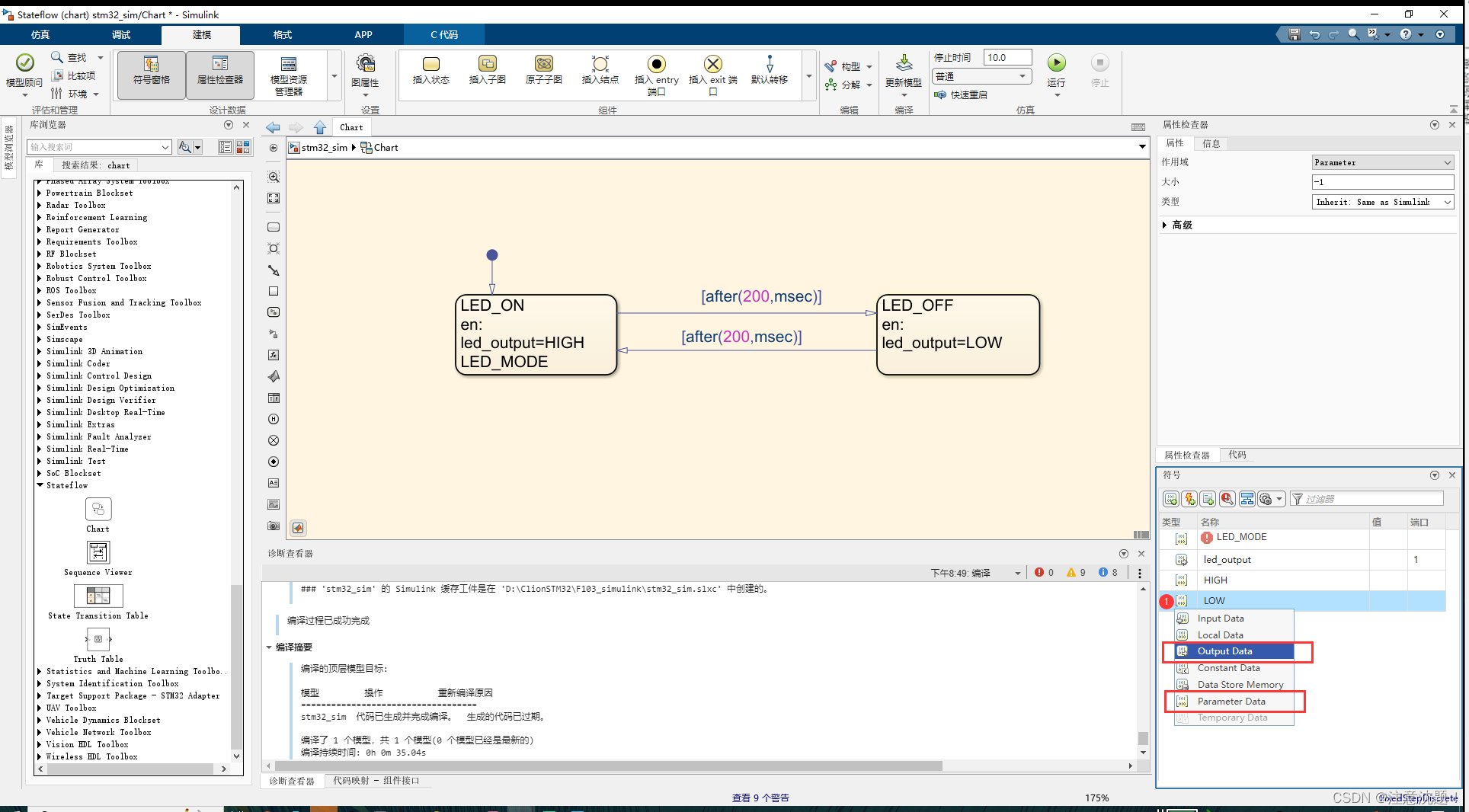Screen dimensions: 1469x812
Task: Choose Local Data in the type menu
Action: pos(1234,635)
